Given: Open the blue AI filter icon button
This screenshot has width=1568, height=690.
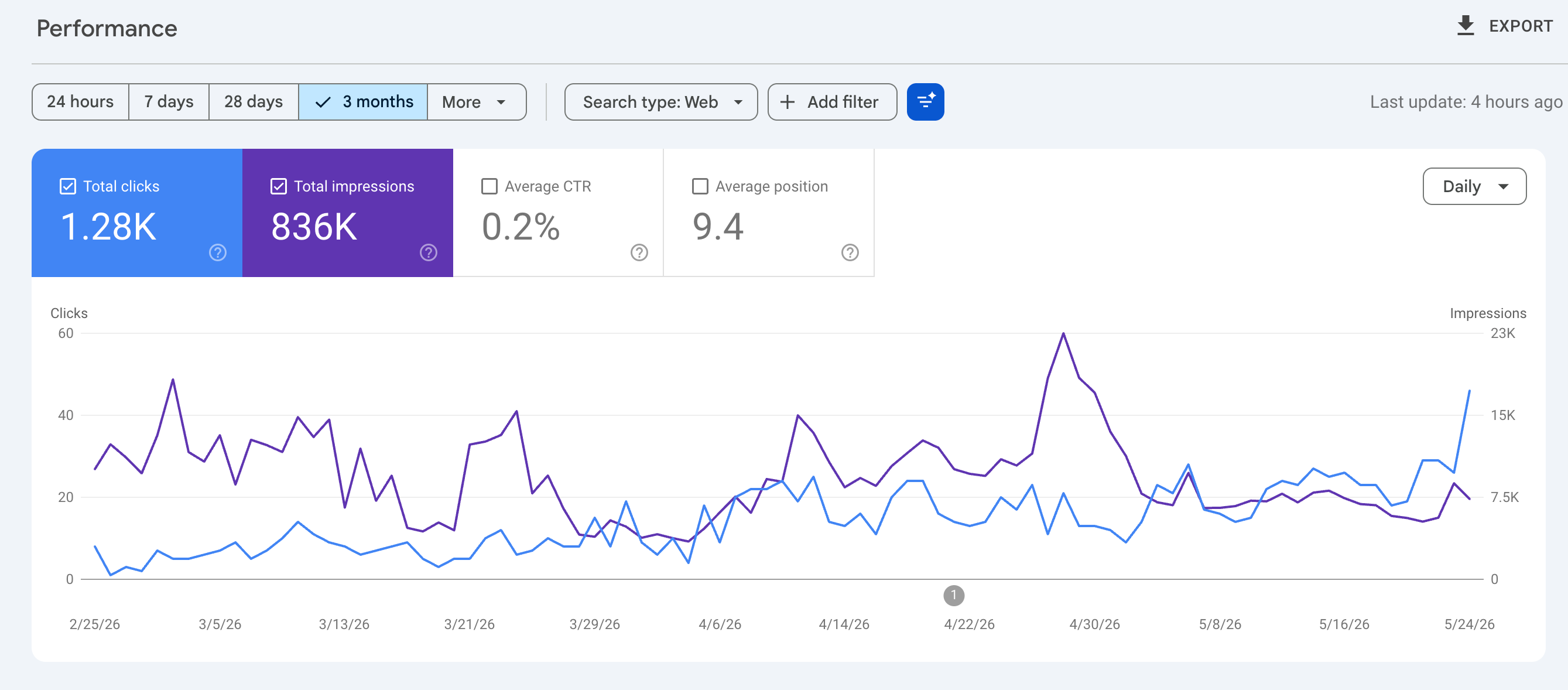Looking at the screenshot, I should click(x=925, y=102).
